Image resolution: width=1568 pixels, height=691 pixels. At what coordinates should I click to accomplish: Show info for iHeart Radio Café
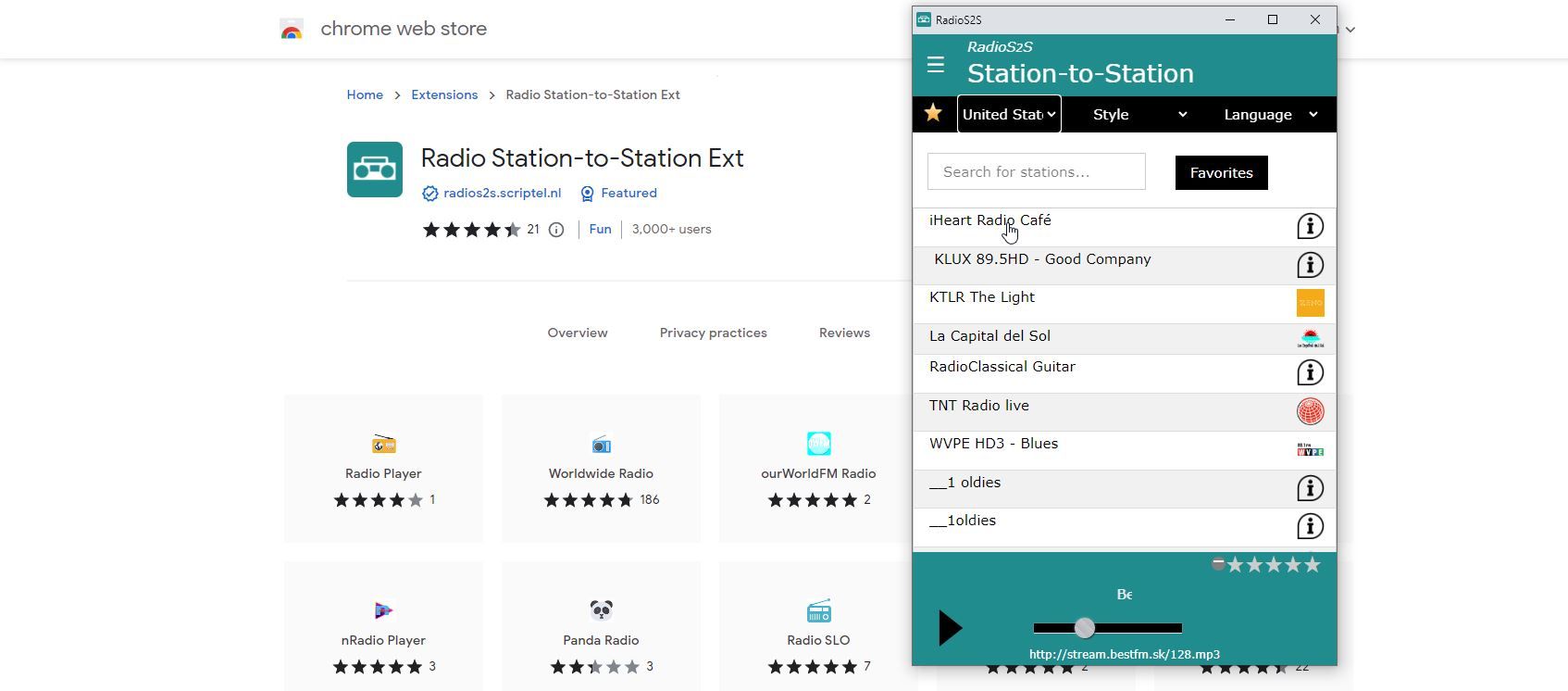(1310, 226)
